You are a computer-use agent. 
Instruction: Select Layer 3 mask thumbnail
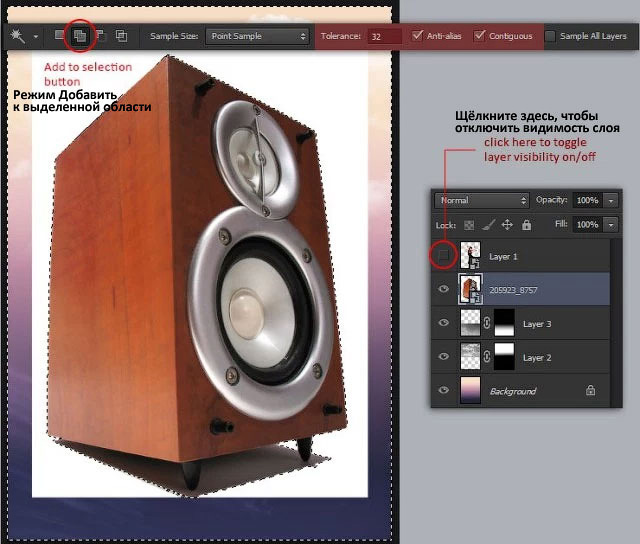pos(504,323)
